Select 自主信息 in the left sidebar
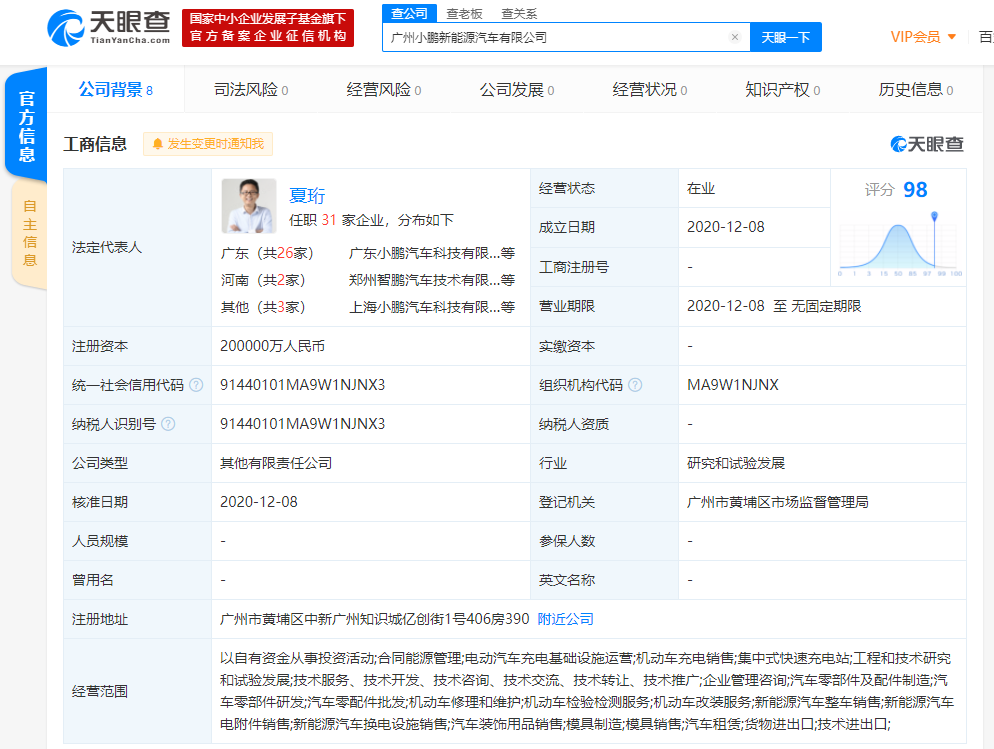The image size is (994, 749). coord(29,232)
